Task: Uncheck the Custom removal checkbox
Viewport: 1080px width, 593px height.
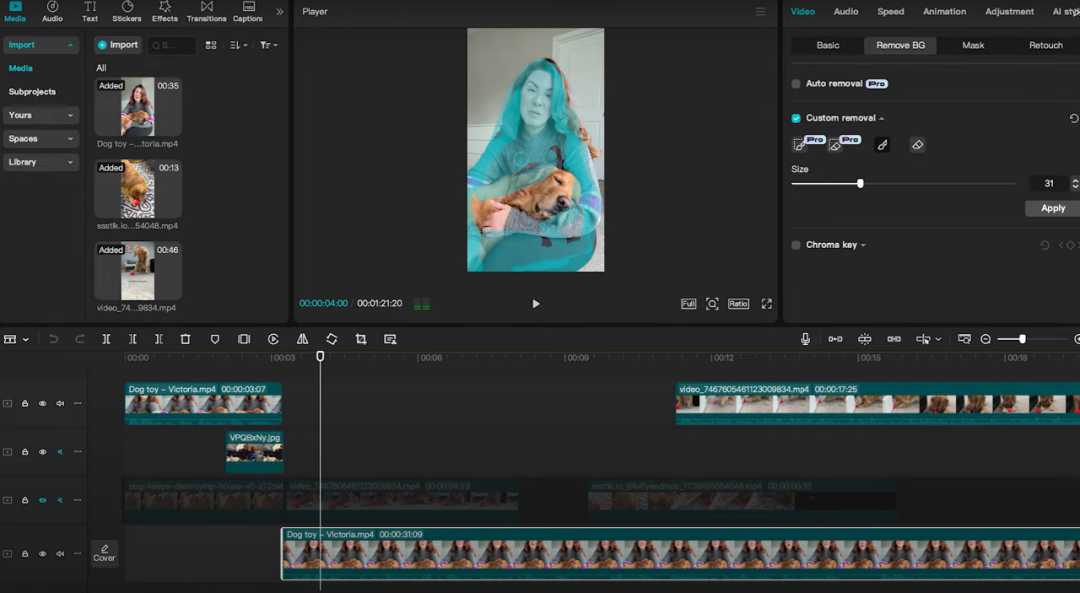Action: point(796,118)
